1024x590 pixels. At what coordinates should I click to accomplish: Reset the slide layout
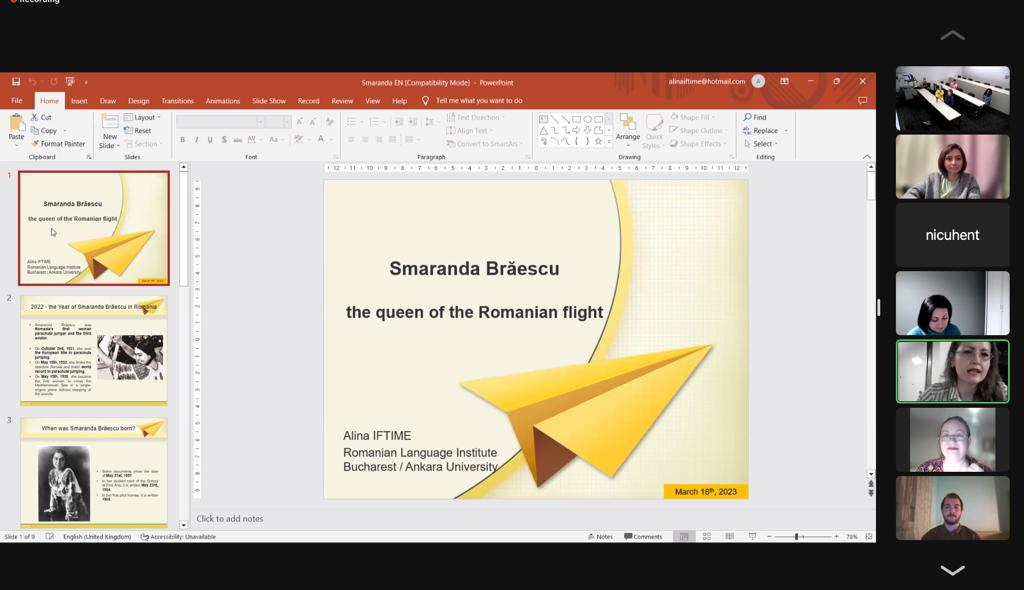[138, 131]
